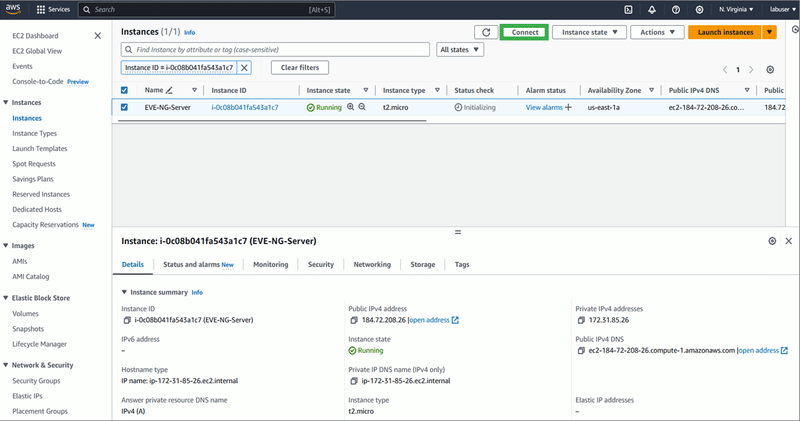Click zoom-in icon beside Running state
Image resolution: width=800 pixels, height=421 pixels.
[351, 107]
